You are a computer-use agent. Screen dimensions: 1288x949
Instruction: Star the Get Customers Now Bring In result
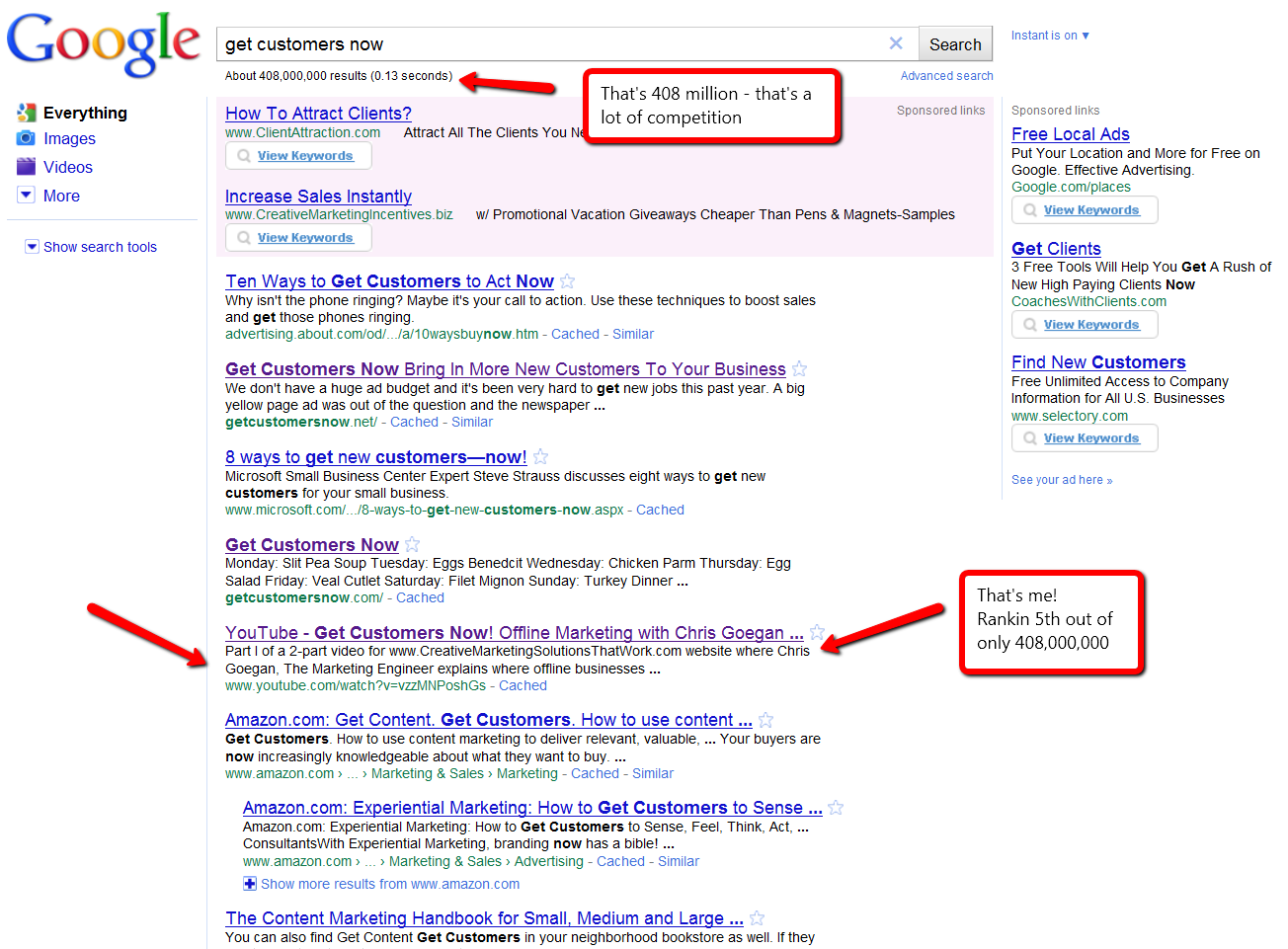point(800,369)
